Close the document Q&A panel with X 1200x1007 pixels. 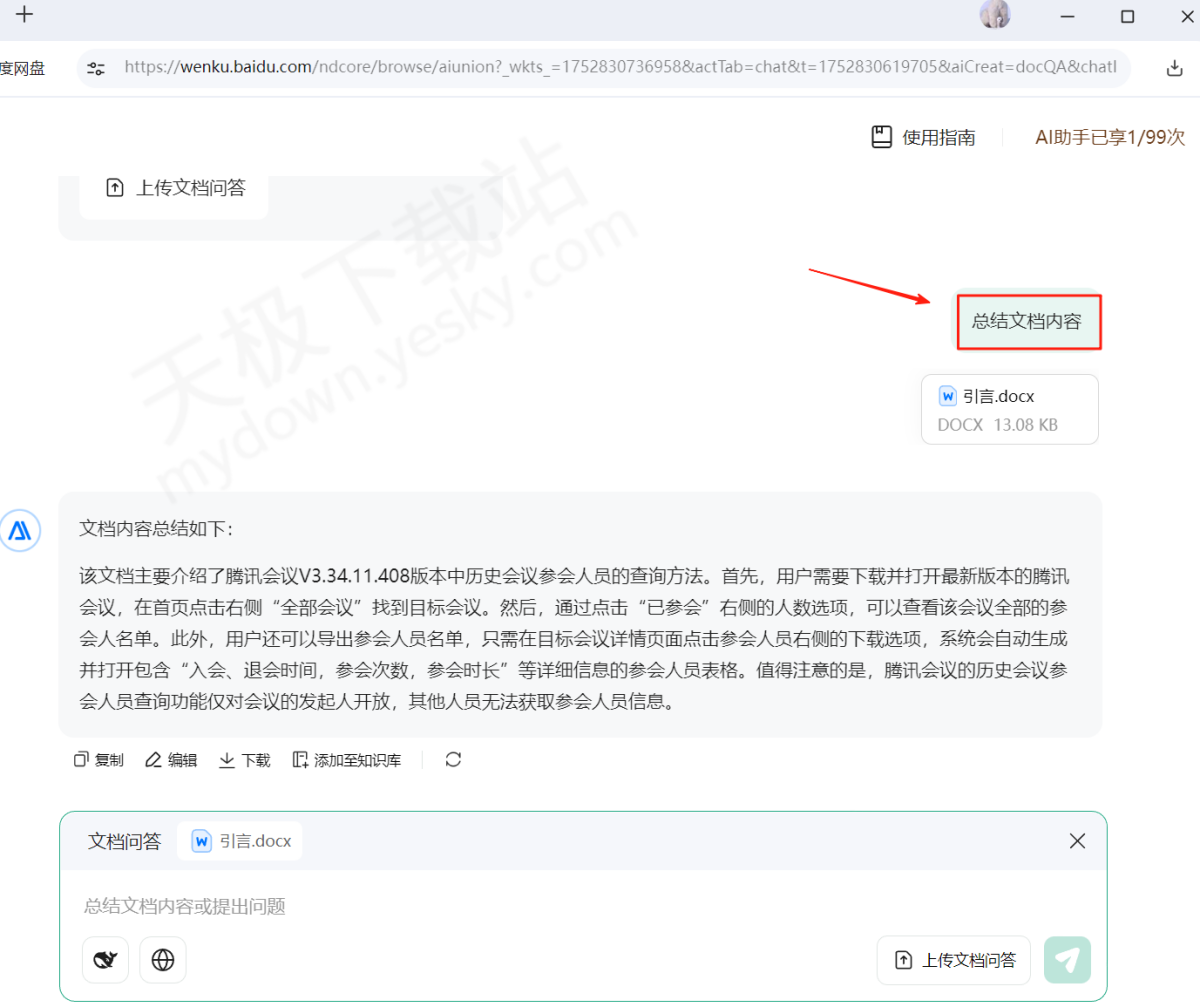coord(1077,841)
